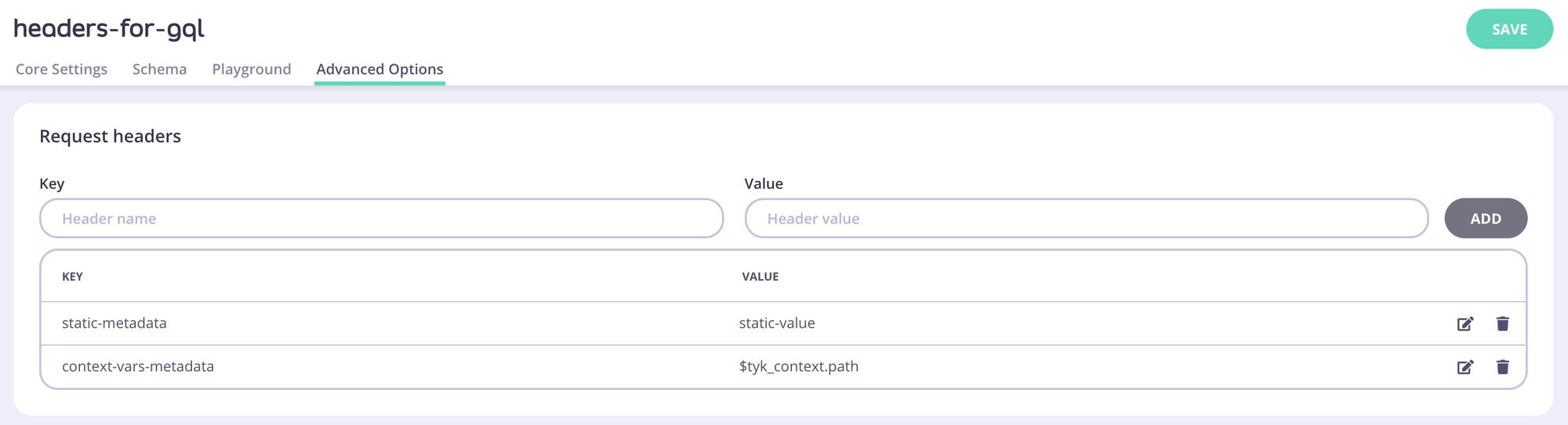Screen dimensions: 1568x425
Task: Click into the Header value field
Action: (x=1086, y=219)
